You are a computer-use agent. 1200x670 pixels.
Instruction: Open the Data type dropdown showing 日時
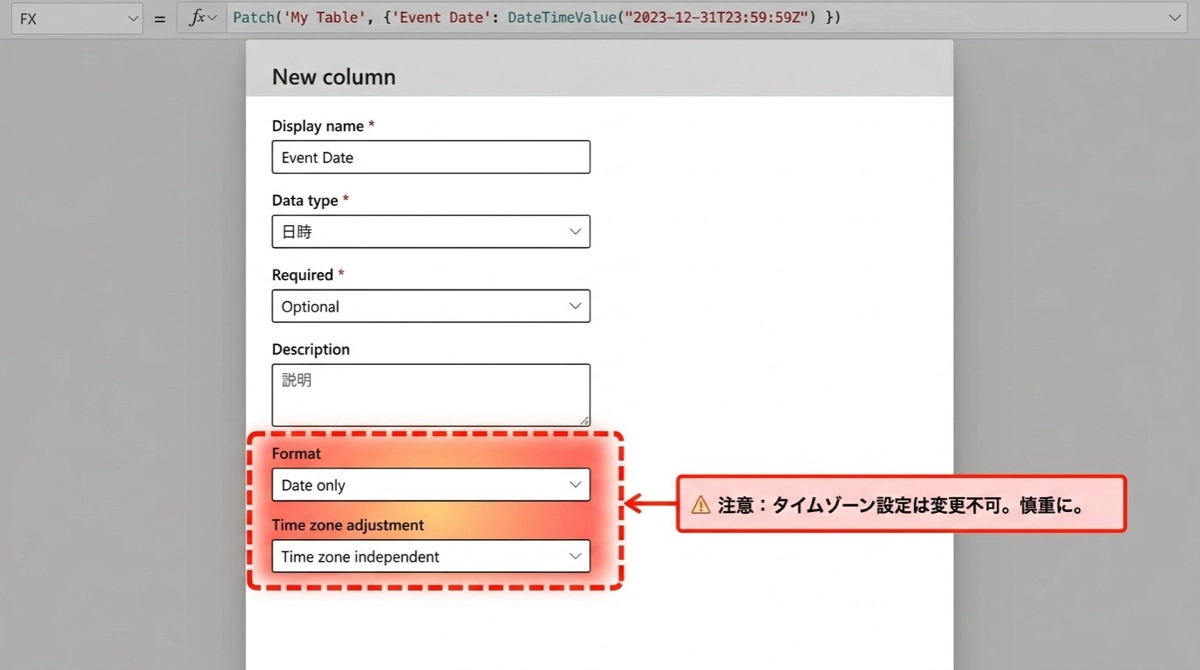[x=430, y=232]
